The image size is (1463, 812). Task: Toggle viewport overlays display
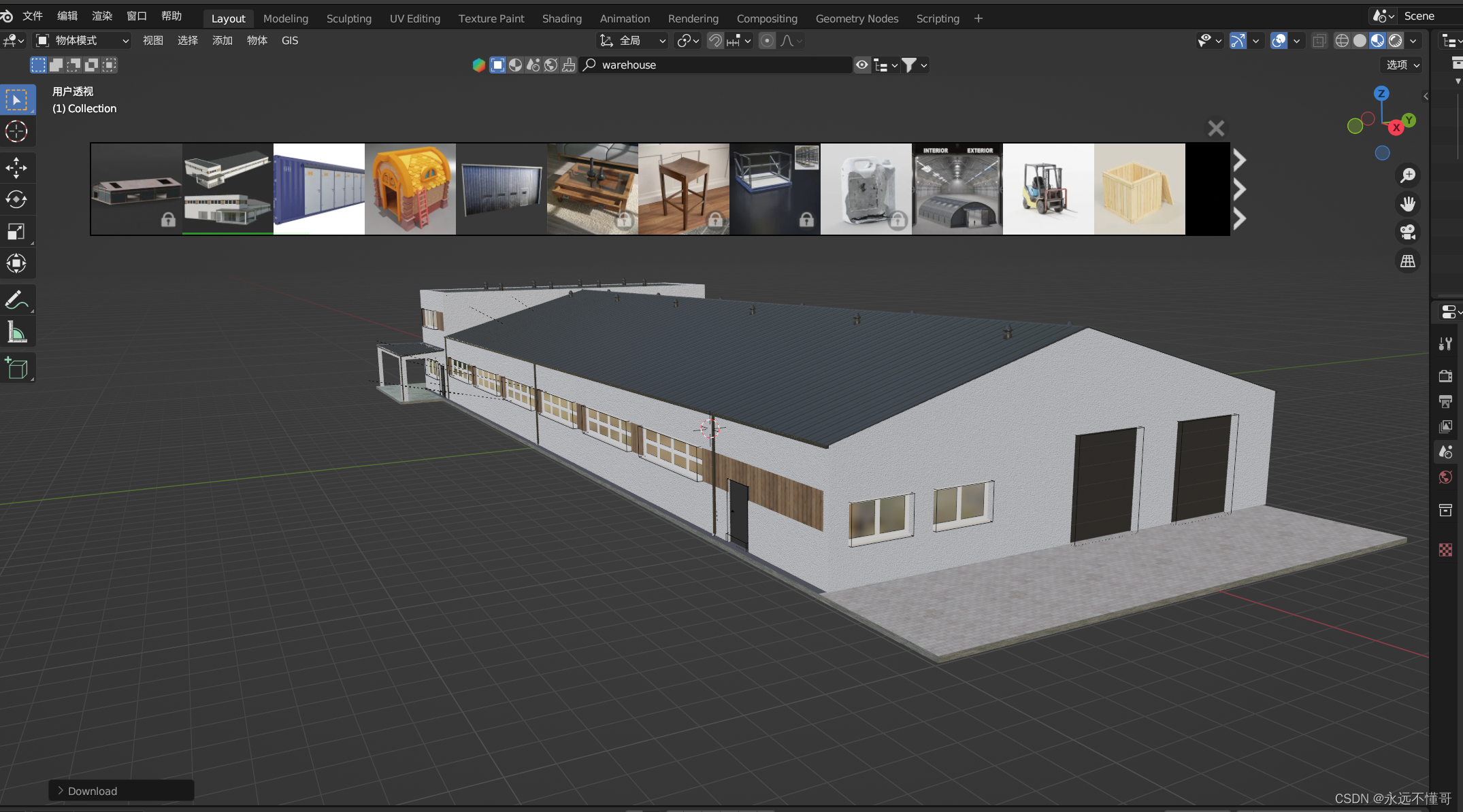[1279, 41]
